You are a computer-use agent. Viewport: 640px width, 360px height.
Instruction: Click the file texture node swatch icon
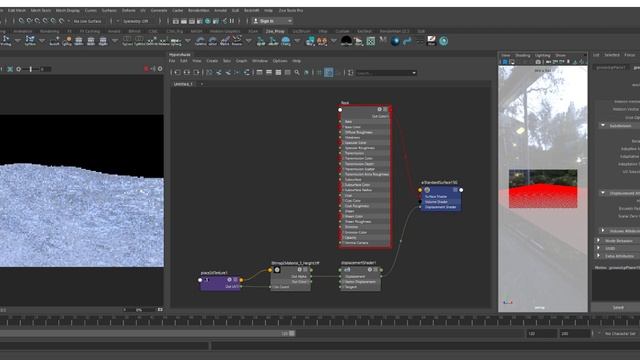277,269
